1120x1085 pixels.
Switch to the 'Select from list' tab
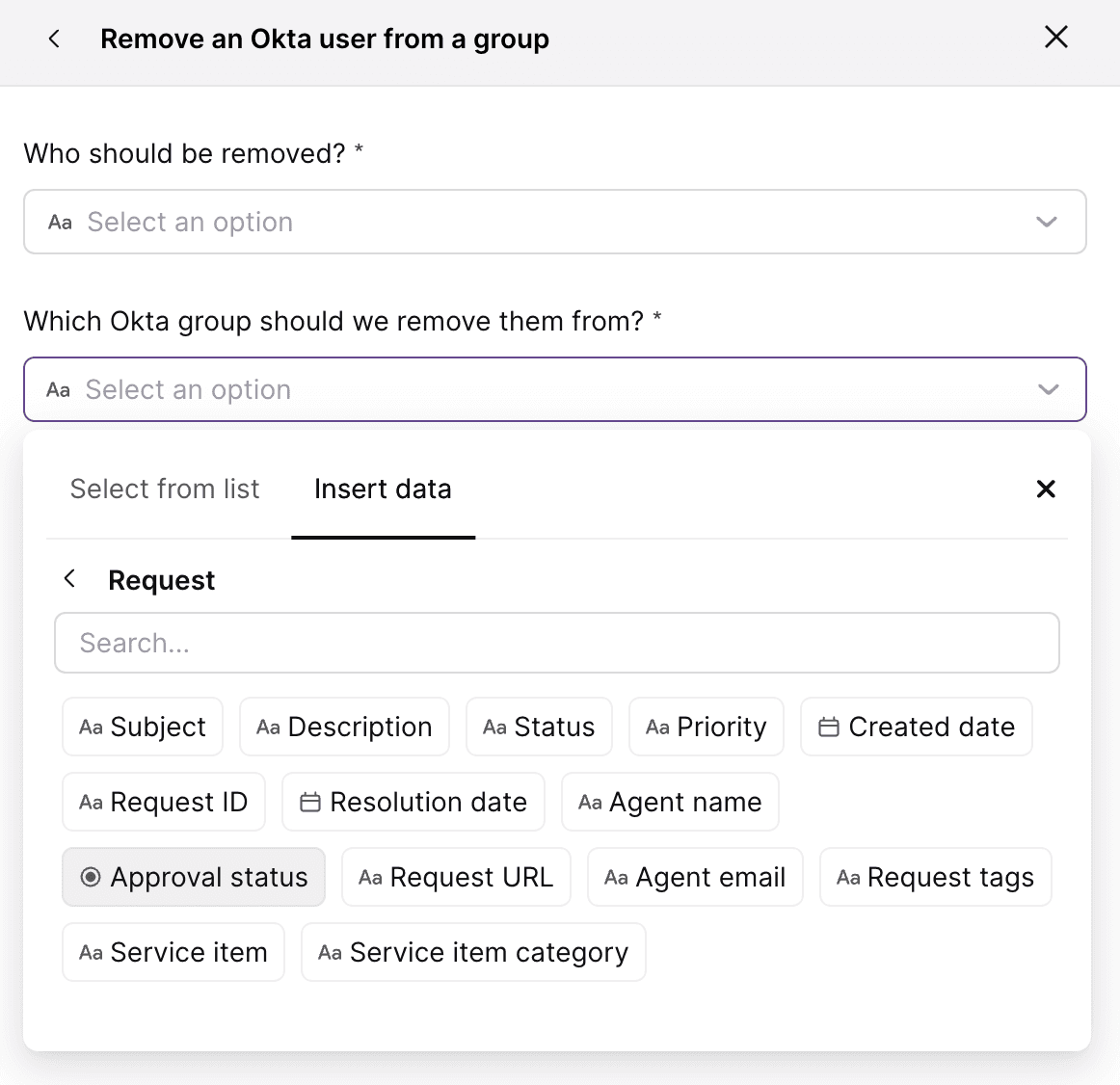(x=164, y=490)
